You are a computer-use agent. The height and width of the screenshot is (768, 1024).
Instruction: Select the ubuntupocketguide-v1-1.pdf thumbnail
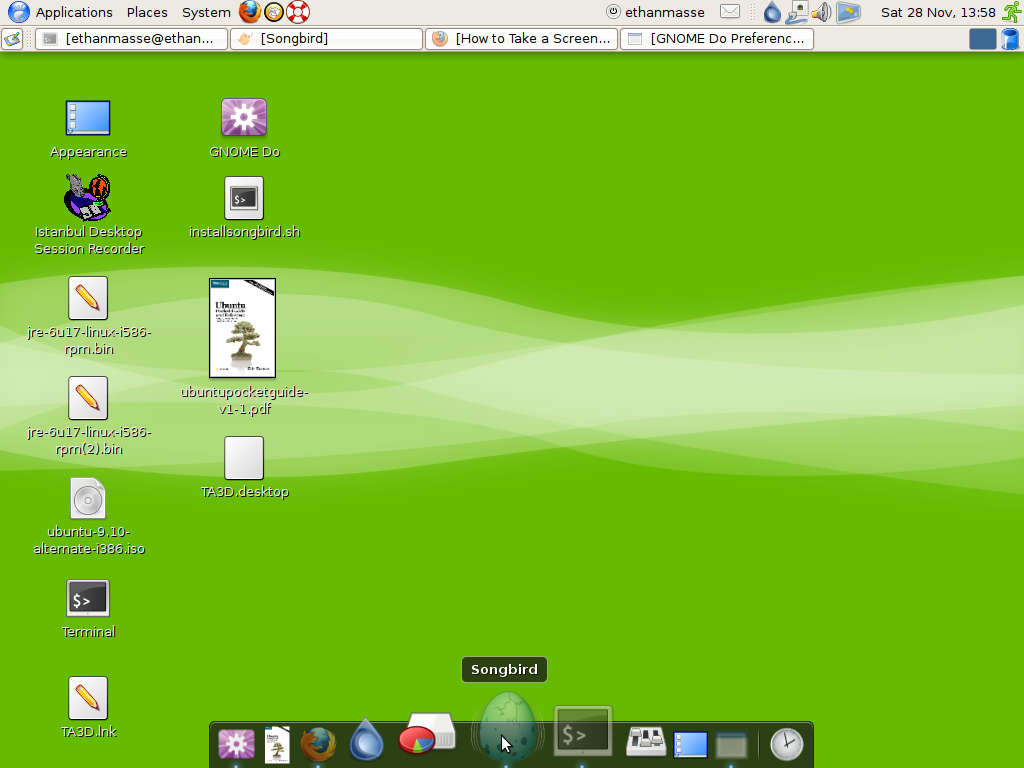click(243, 327)
